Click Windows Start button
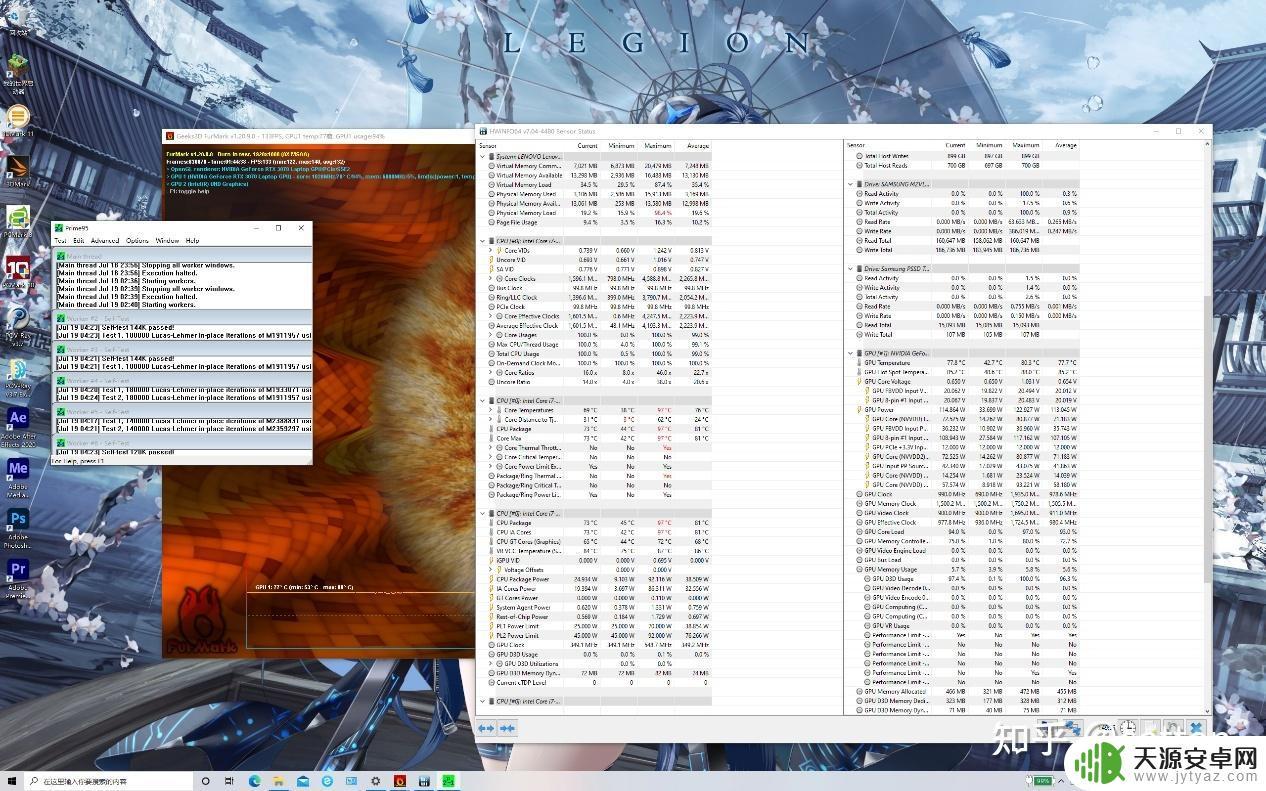Screen dimensions: 1266x791 tap(13, 780)
